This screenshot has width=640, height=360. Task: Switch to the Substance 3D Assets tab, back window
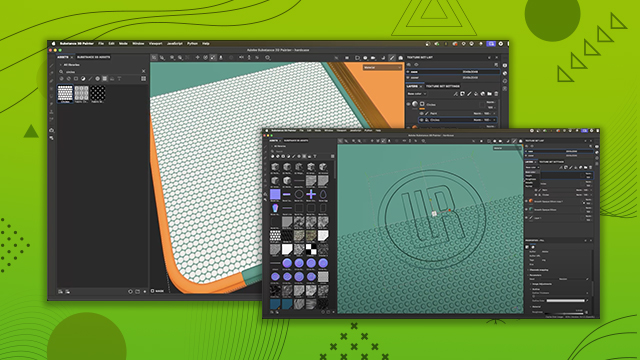click(x=93, y=57)
